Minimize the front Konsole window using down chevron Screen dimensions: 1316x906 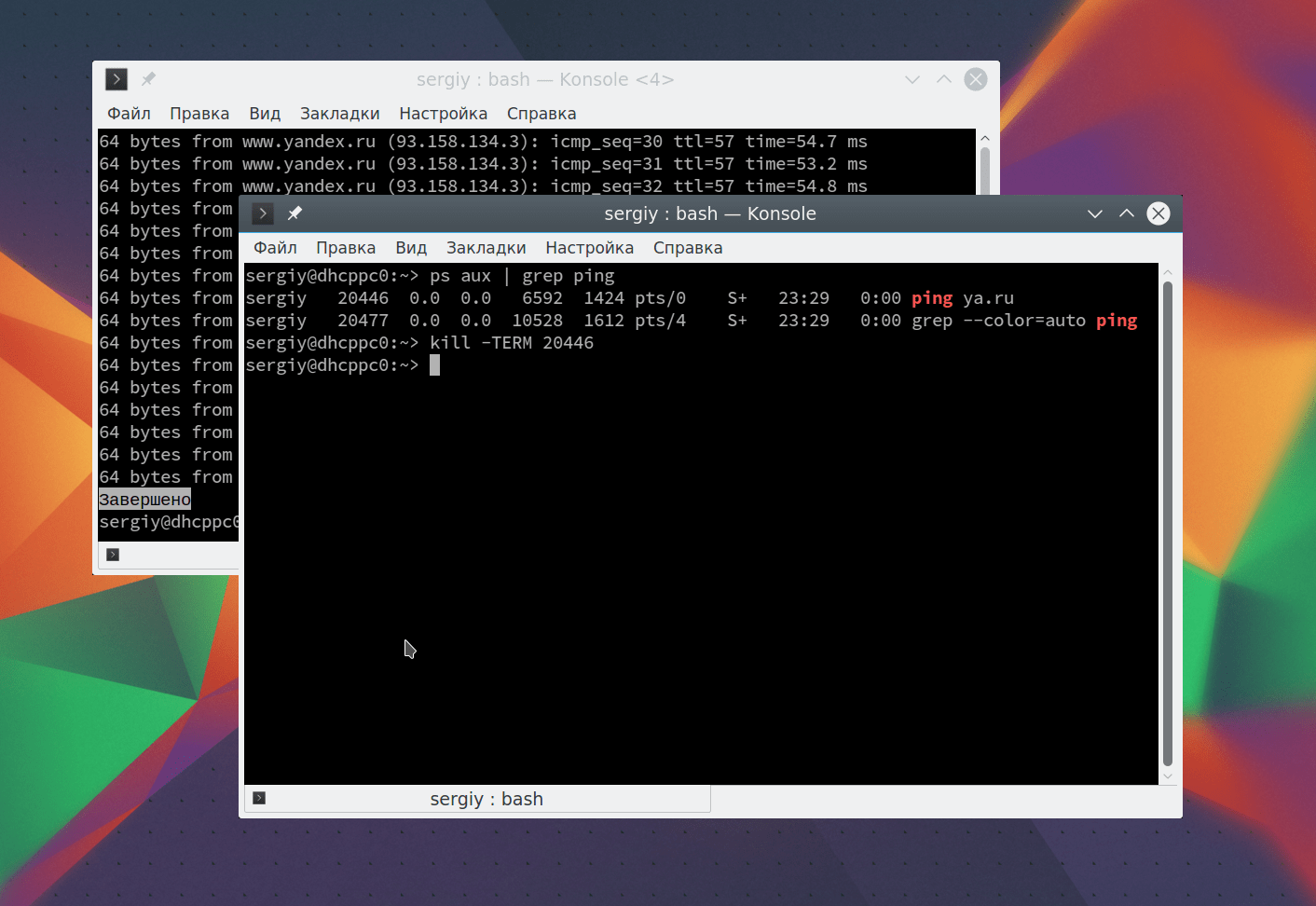tap(1095, 213)
